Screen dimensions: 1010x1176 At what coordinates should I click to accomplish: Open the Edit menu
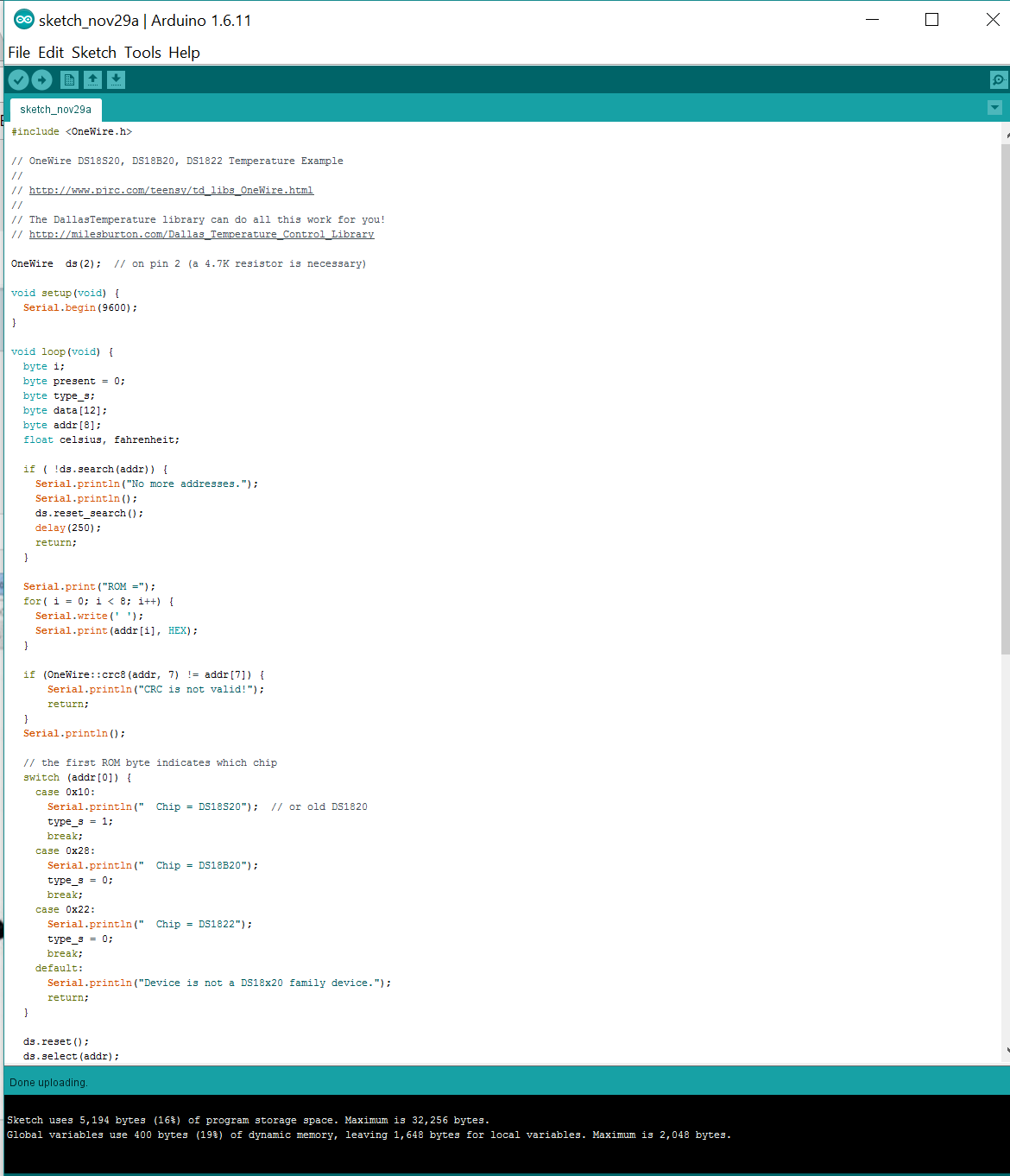[x=51, y=53]
